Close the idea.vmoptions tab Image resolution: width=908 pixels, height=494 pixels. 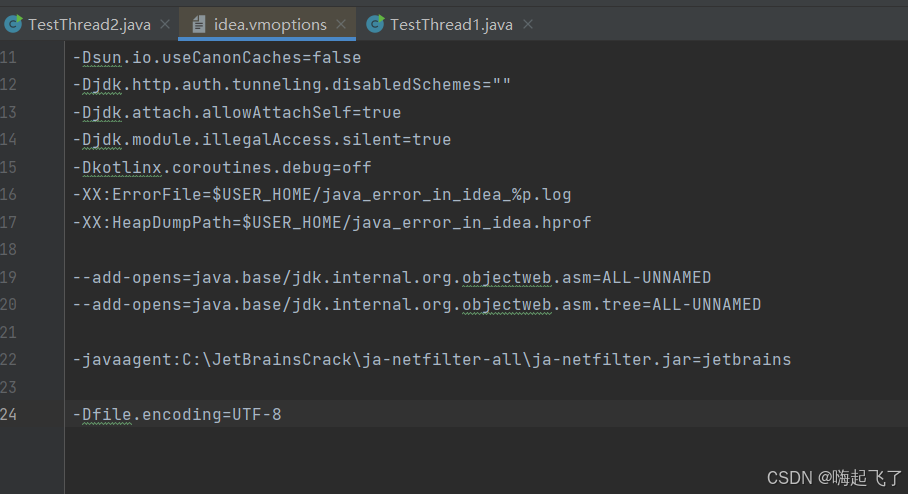coord(341,24)
